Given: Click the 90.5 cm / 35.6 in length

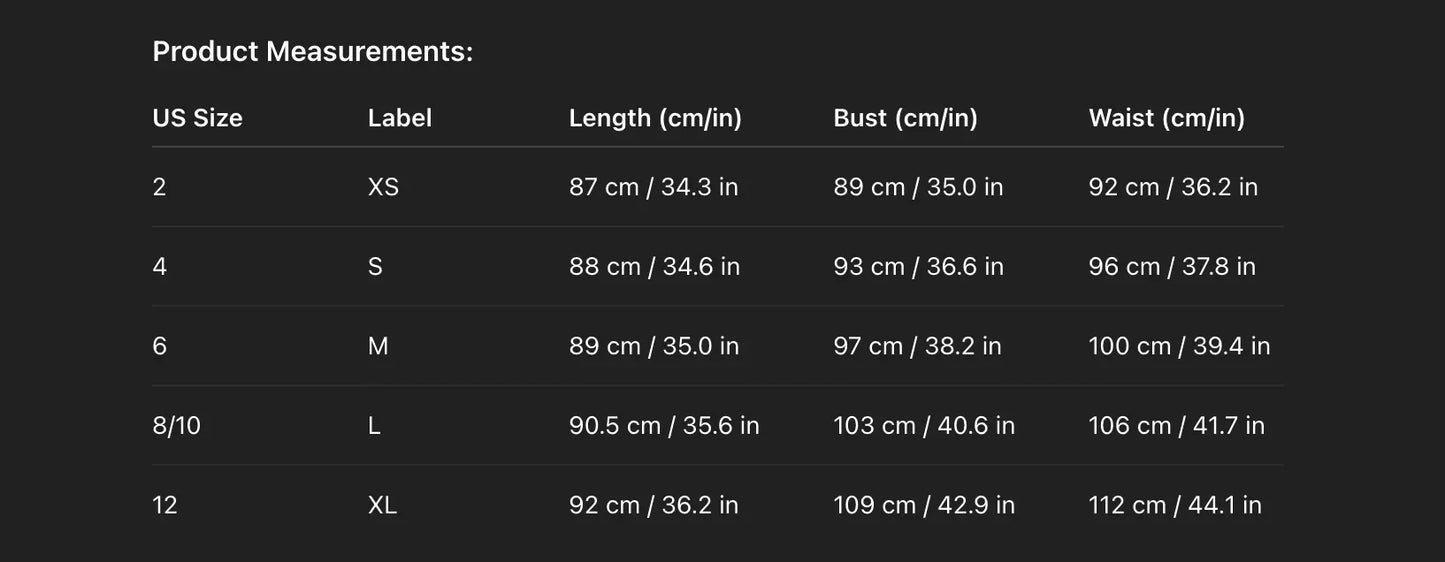Looking at the screenshot, I should click(664, 426).
